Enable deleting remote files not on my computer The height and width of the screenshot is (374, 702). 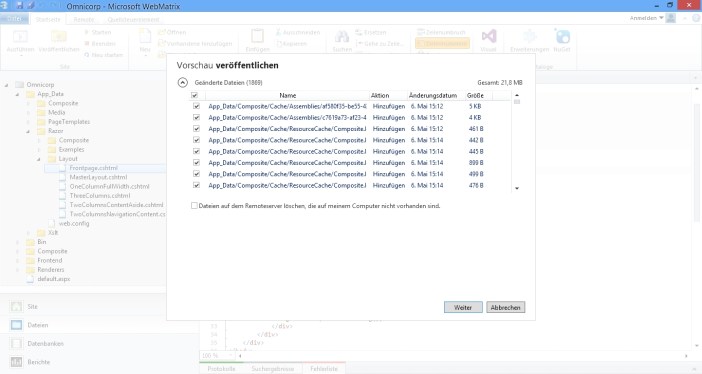pos(194,206)
